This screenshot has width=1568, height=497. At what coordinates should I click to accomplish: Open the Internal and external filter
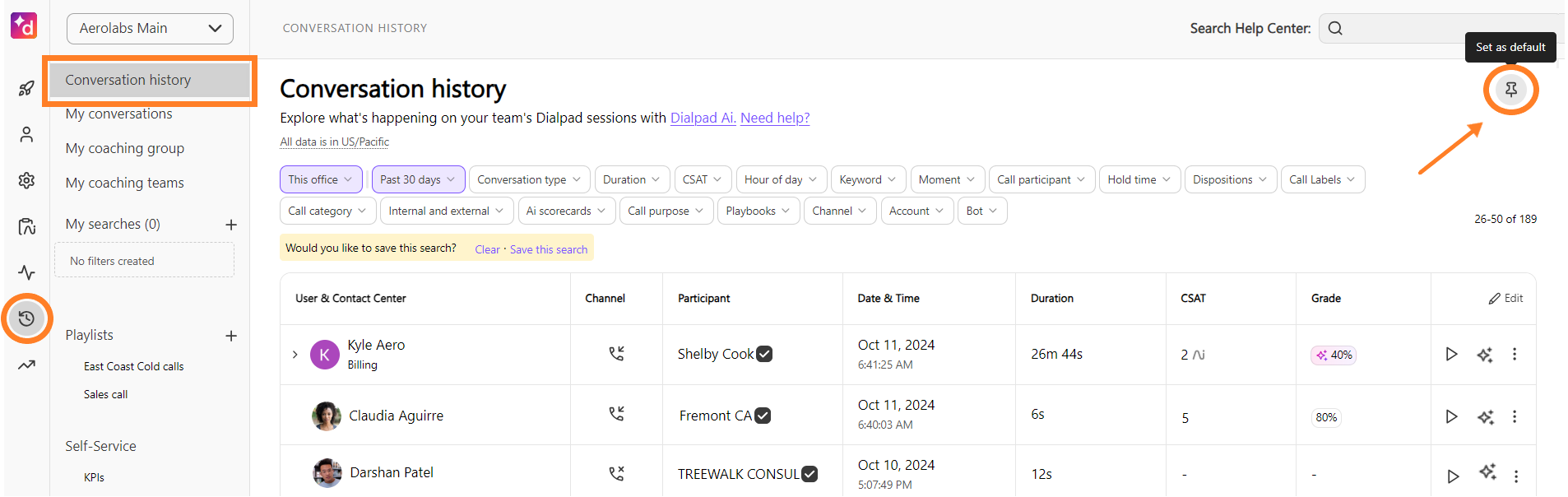click(x=447, y=211)
